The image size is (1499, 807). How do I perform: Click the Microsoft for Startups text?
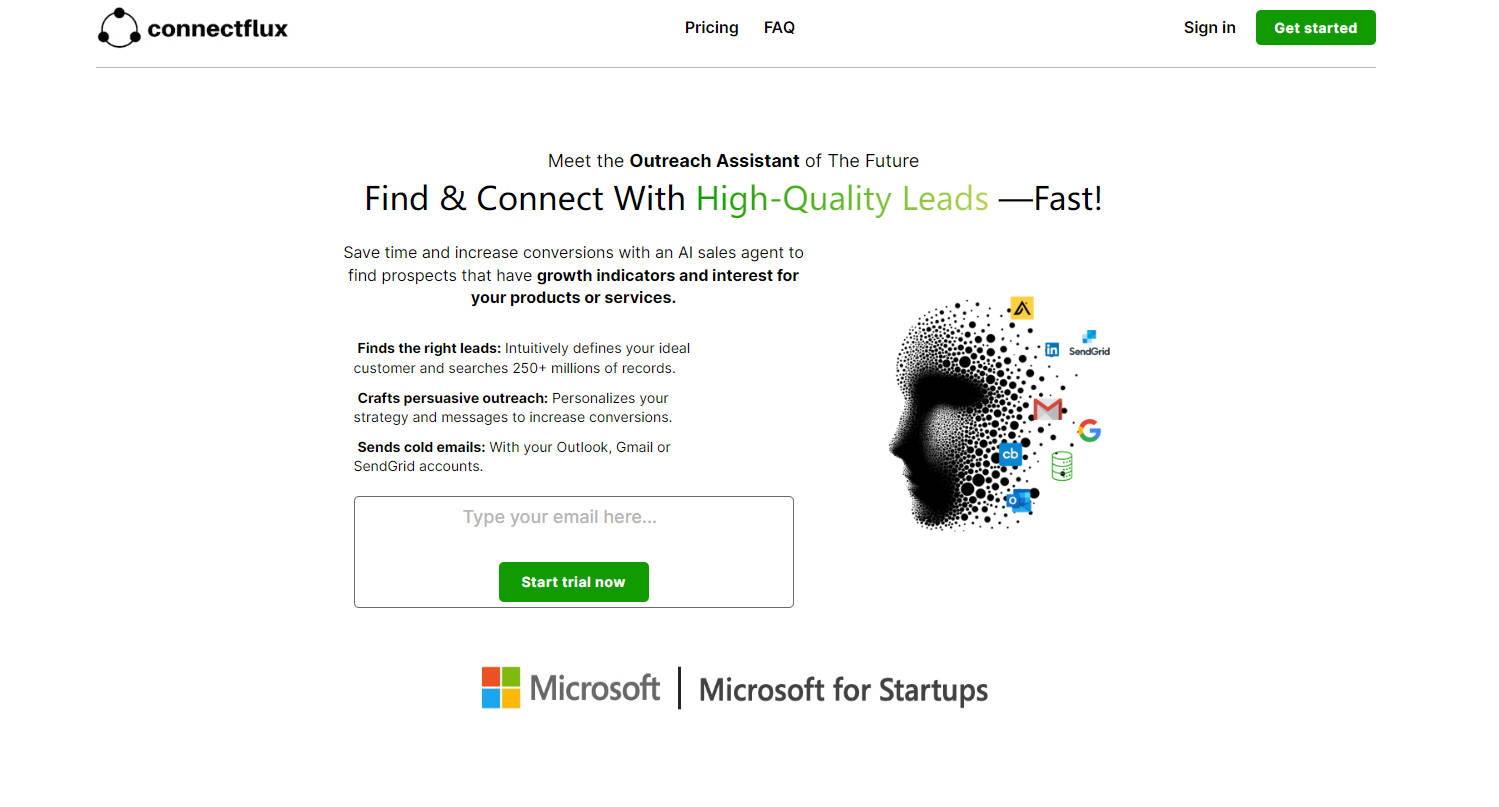point(843,690)
